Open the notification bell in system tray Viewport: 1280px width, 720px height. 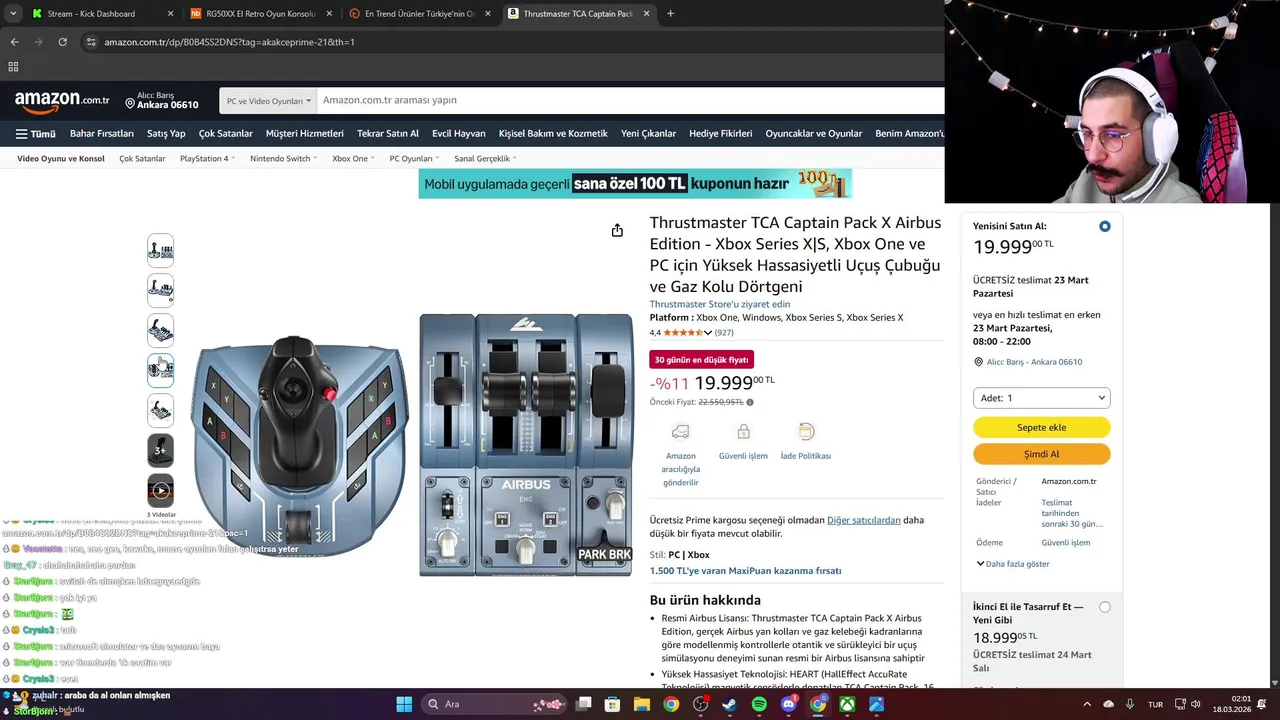(1262, 704)
